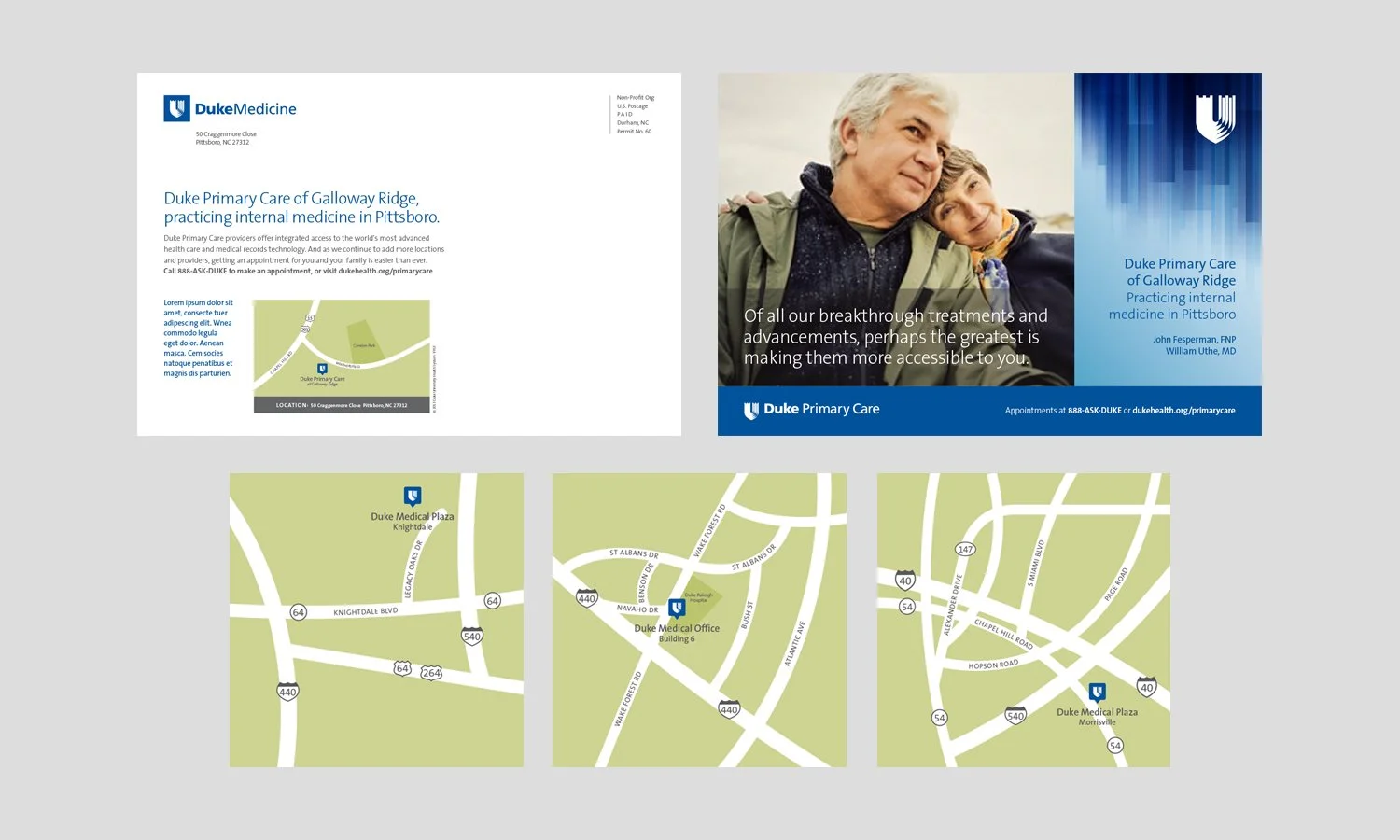
Task: Click the 'BUSH ST' road label
Action: coord(747,614)
